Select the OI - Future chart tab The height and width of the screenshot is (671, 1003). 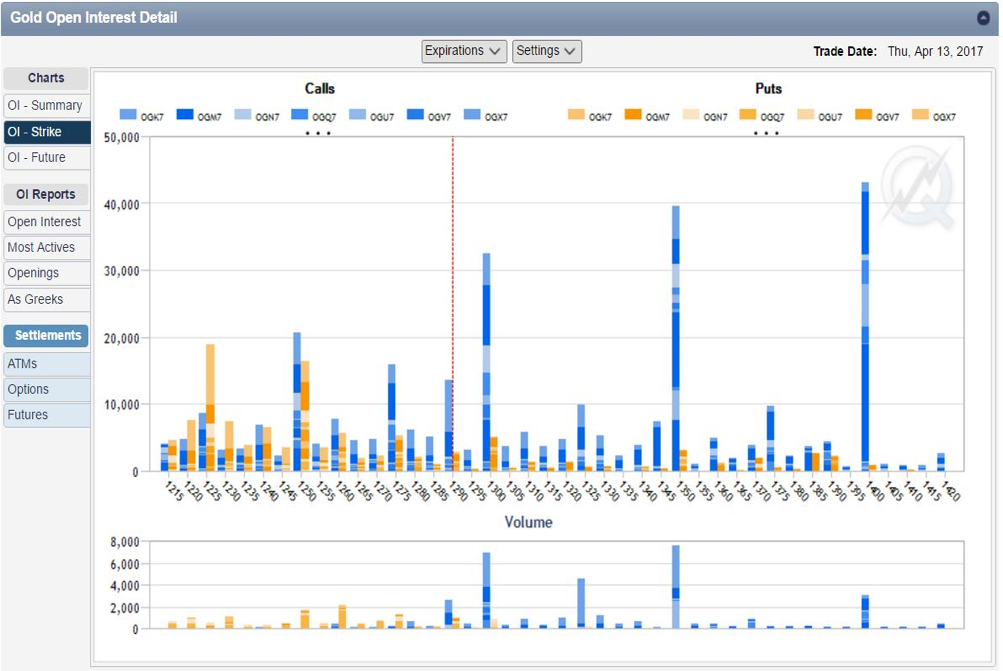(x=46, y=157)
